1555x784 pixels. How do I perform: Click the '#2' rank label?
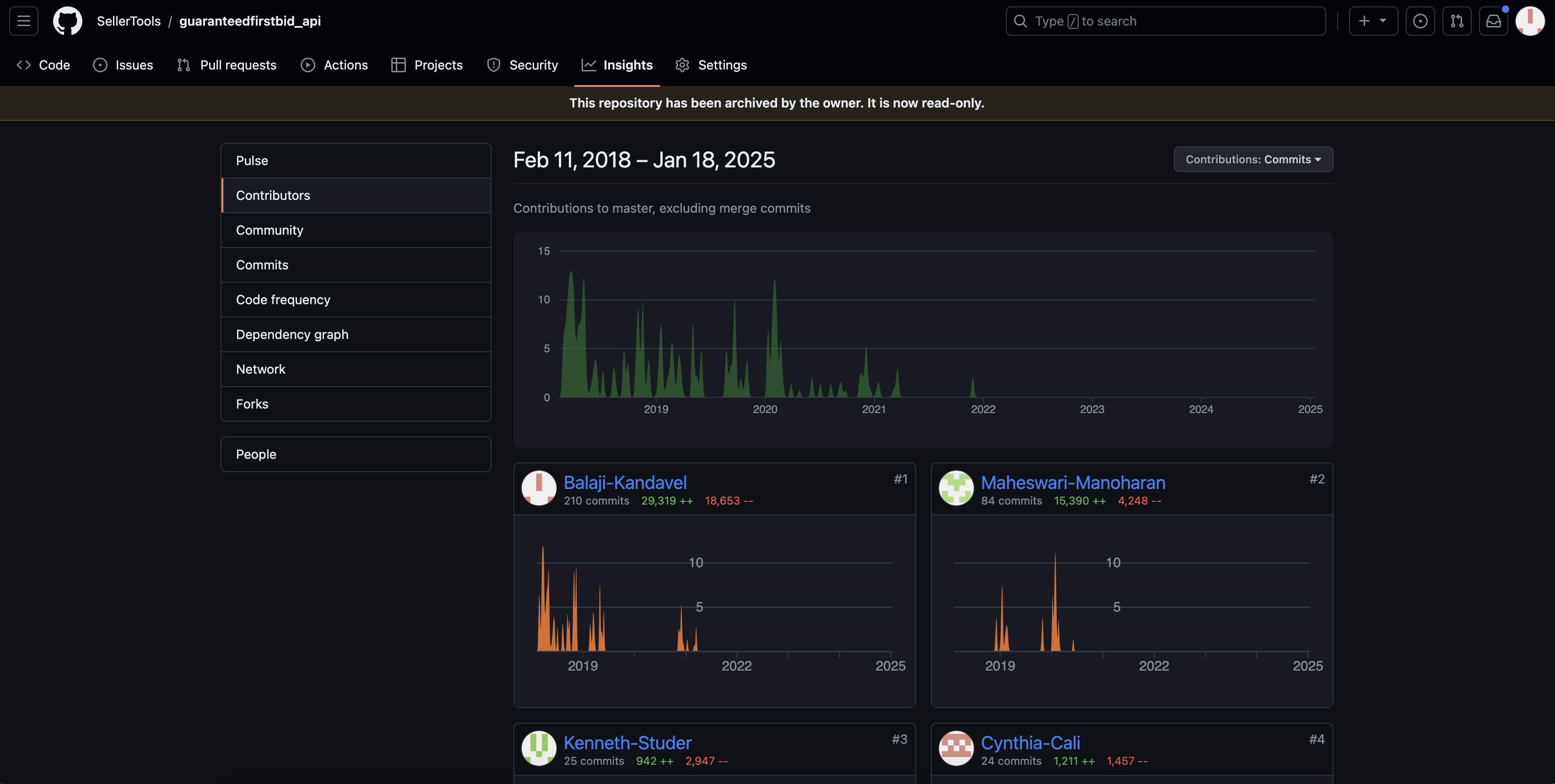click(1317, 479)
